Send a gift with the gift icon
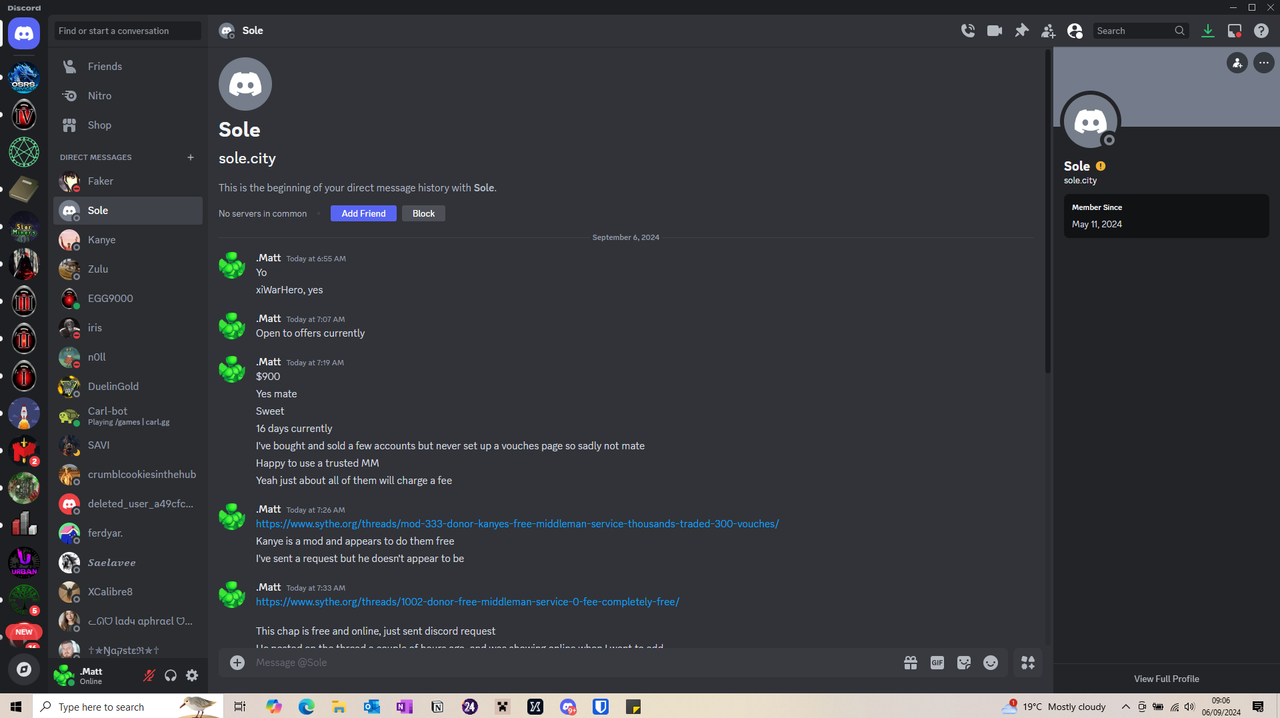The width and height of the screenshot is (1280, 718). coord(910,663)
